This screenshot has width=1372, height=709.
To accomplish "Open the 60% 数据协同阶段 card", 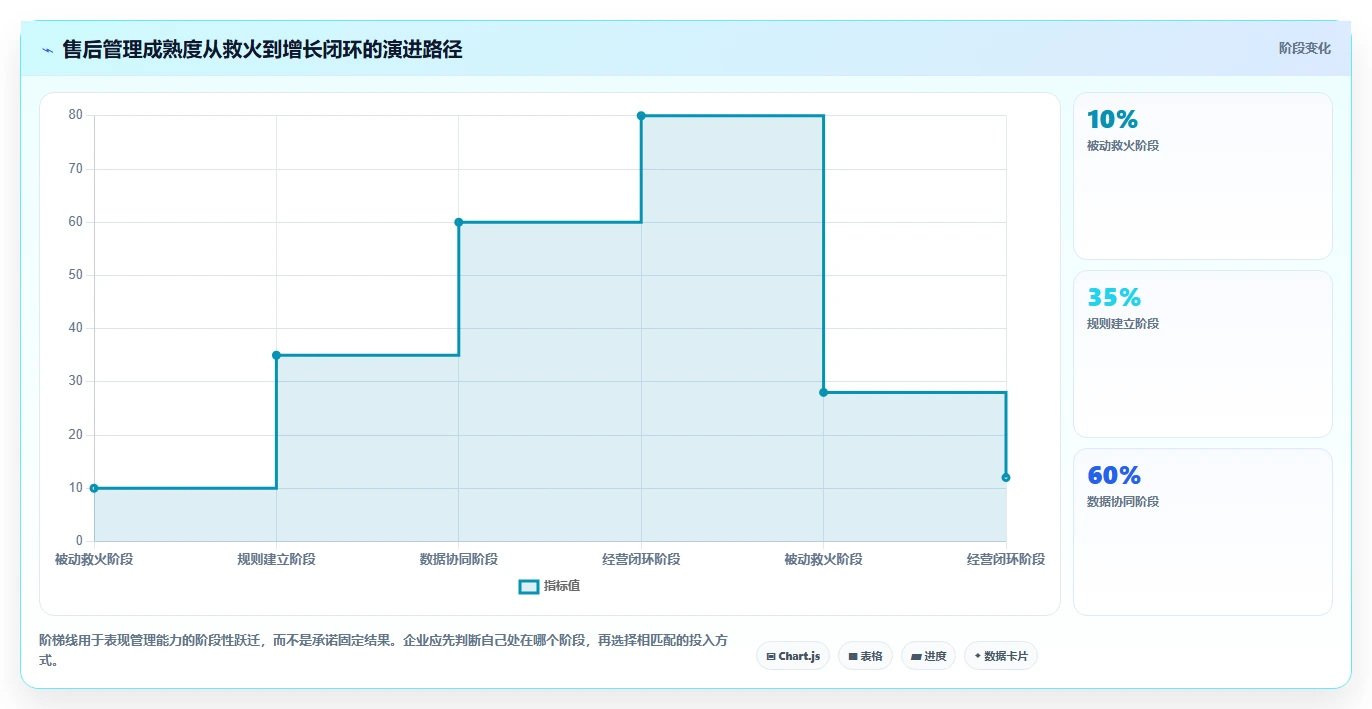I will pyautogui.click(x=1202, y=532).
